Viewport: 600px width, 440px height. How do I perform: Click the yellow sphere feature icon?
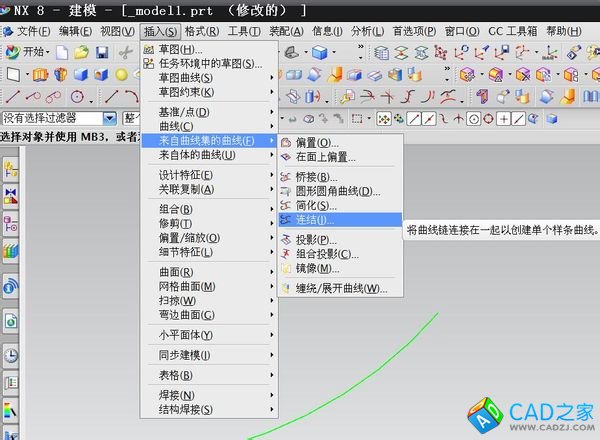click(120, 74)
